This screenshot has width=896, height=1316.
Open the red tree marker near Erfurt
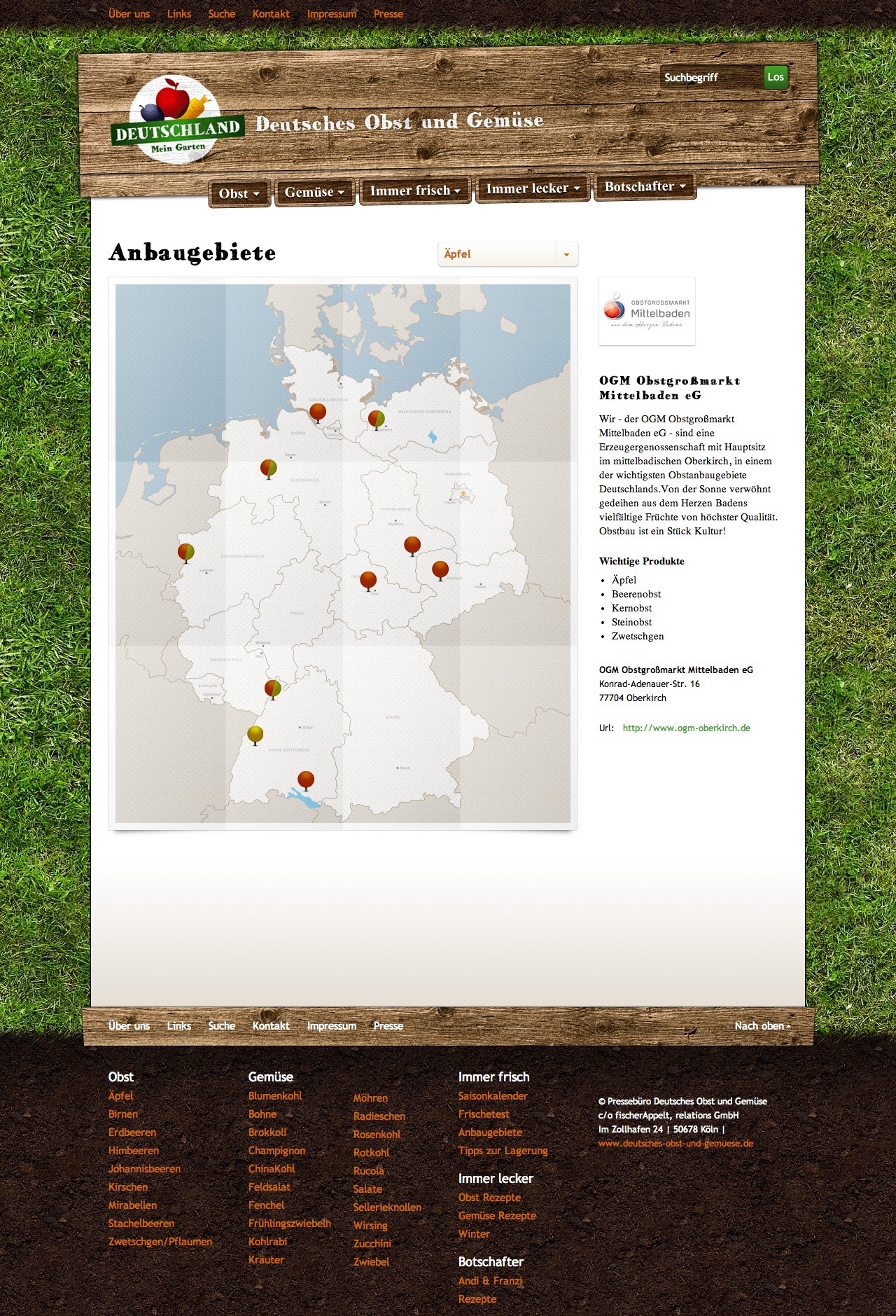[x=368, y=581]
